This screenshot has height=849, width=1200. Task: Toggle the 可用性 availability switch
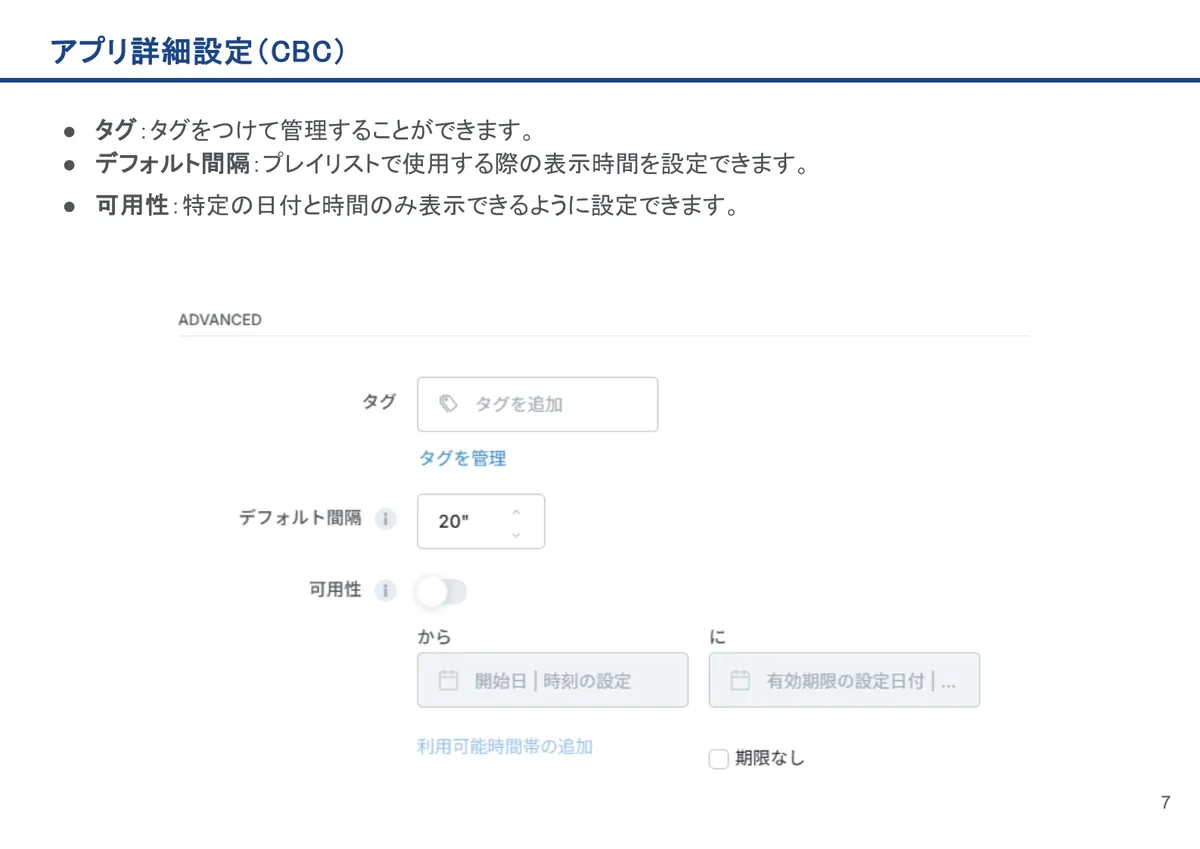pyautogui.click(x=441, y=592)
